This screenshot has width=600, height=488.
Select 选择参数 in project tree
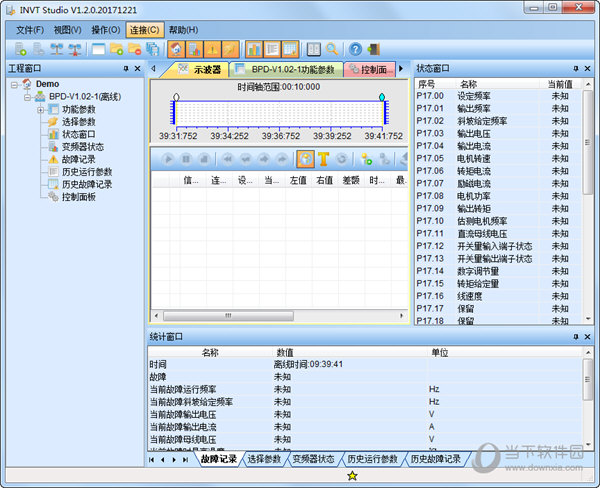click(78, 122)
